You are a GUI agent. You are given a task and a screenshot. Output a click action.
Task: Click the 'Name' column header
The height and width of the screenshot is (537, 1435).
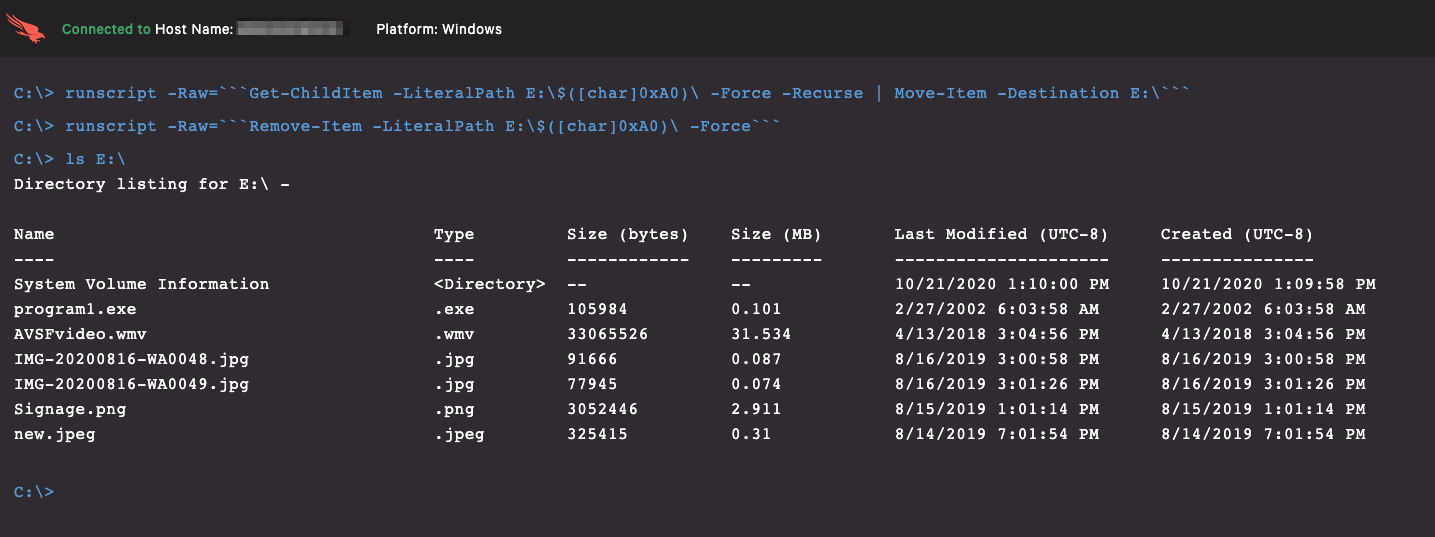[34, 234]
